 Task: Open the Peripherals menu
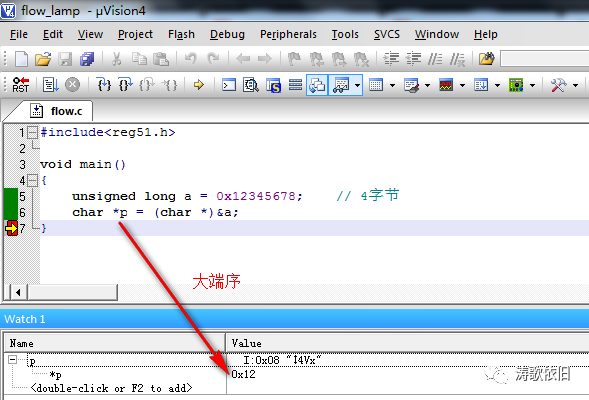[x=288, y=34]
